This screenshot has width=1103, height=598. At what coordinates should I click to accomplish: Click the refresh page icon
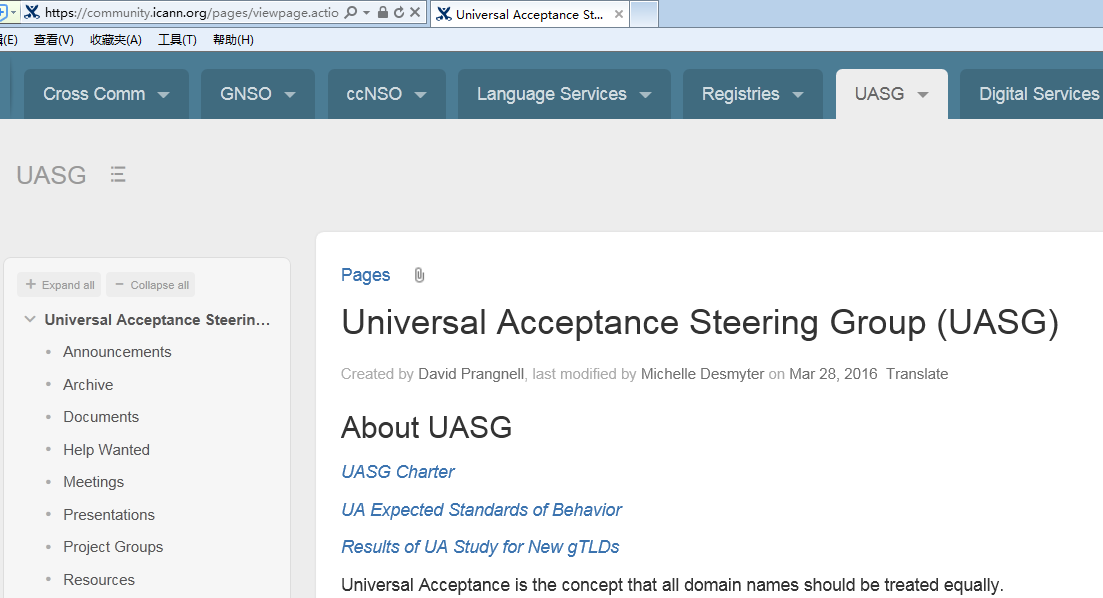(x=399, y=13)
